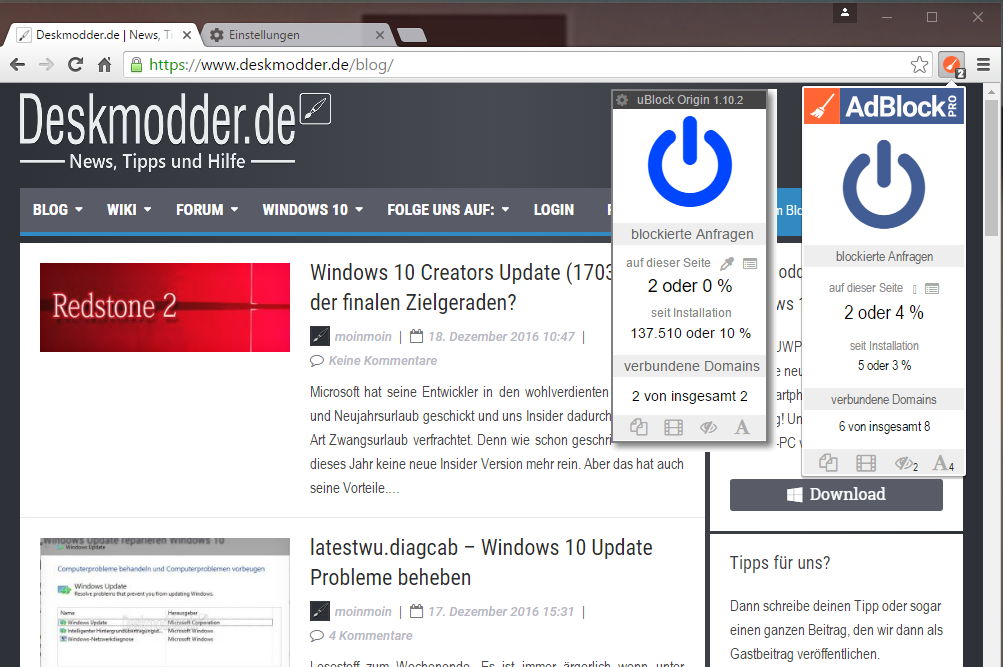Open uBlock Origin settings gear

622,100
